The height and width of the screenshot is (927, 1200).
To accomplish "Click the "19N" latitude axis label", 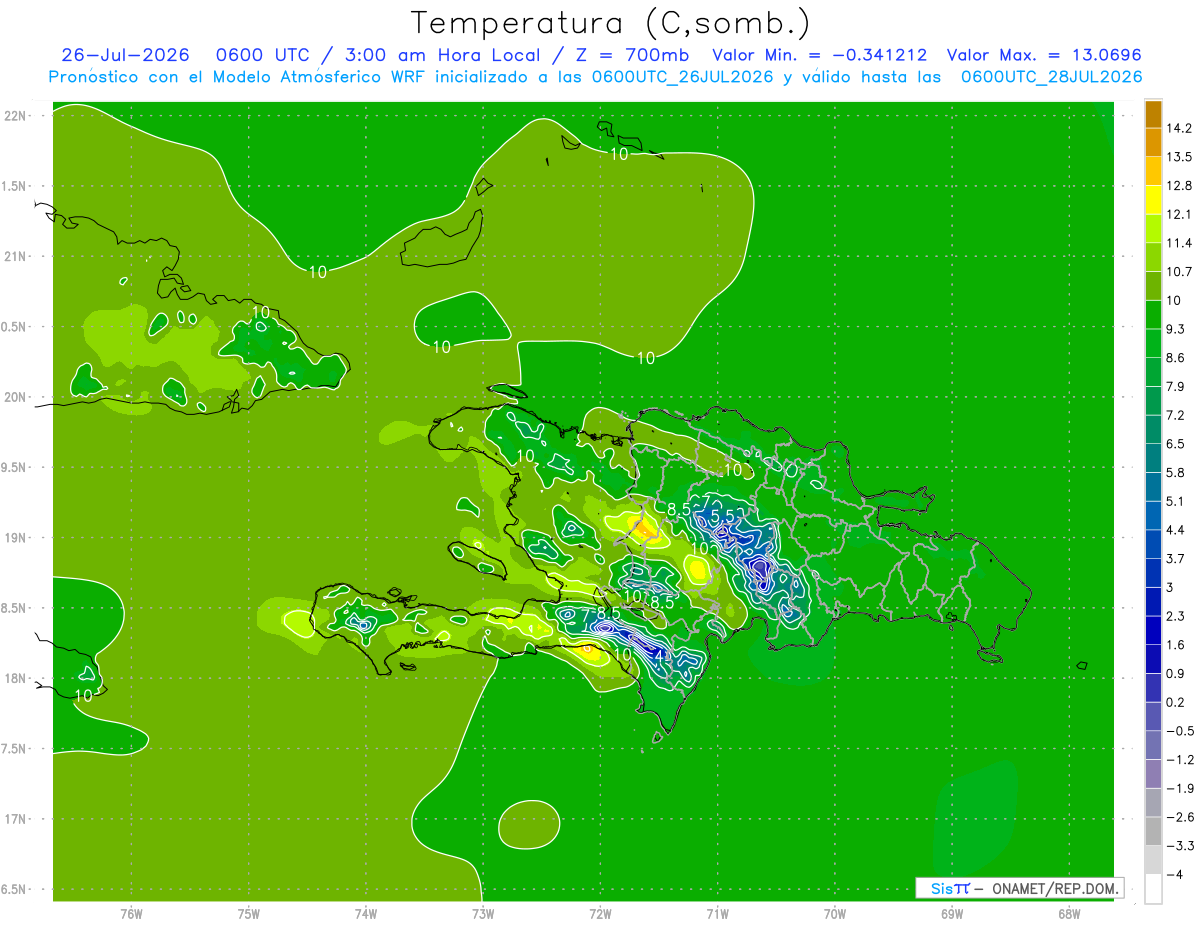I will point(16,538).
